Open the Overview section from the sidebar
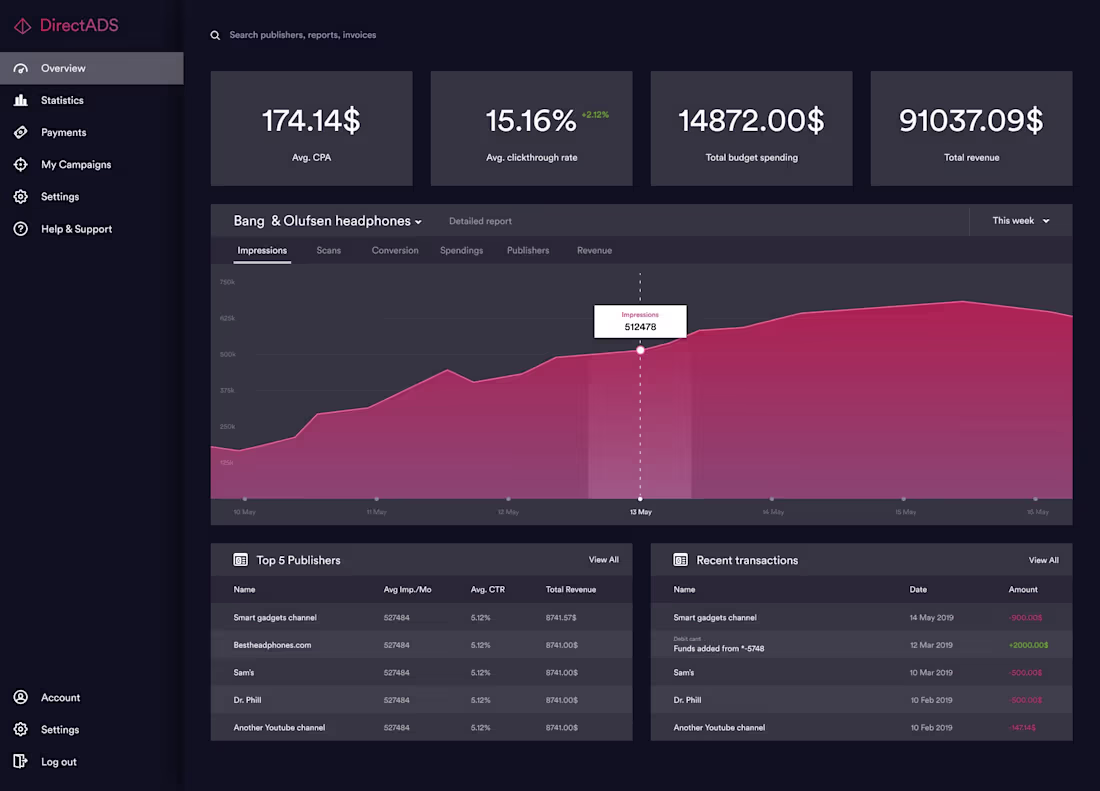 point(21,68)
